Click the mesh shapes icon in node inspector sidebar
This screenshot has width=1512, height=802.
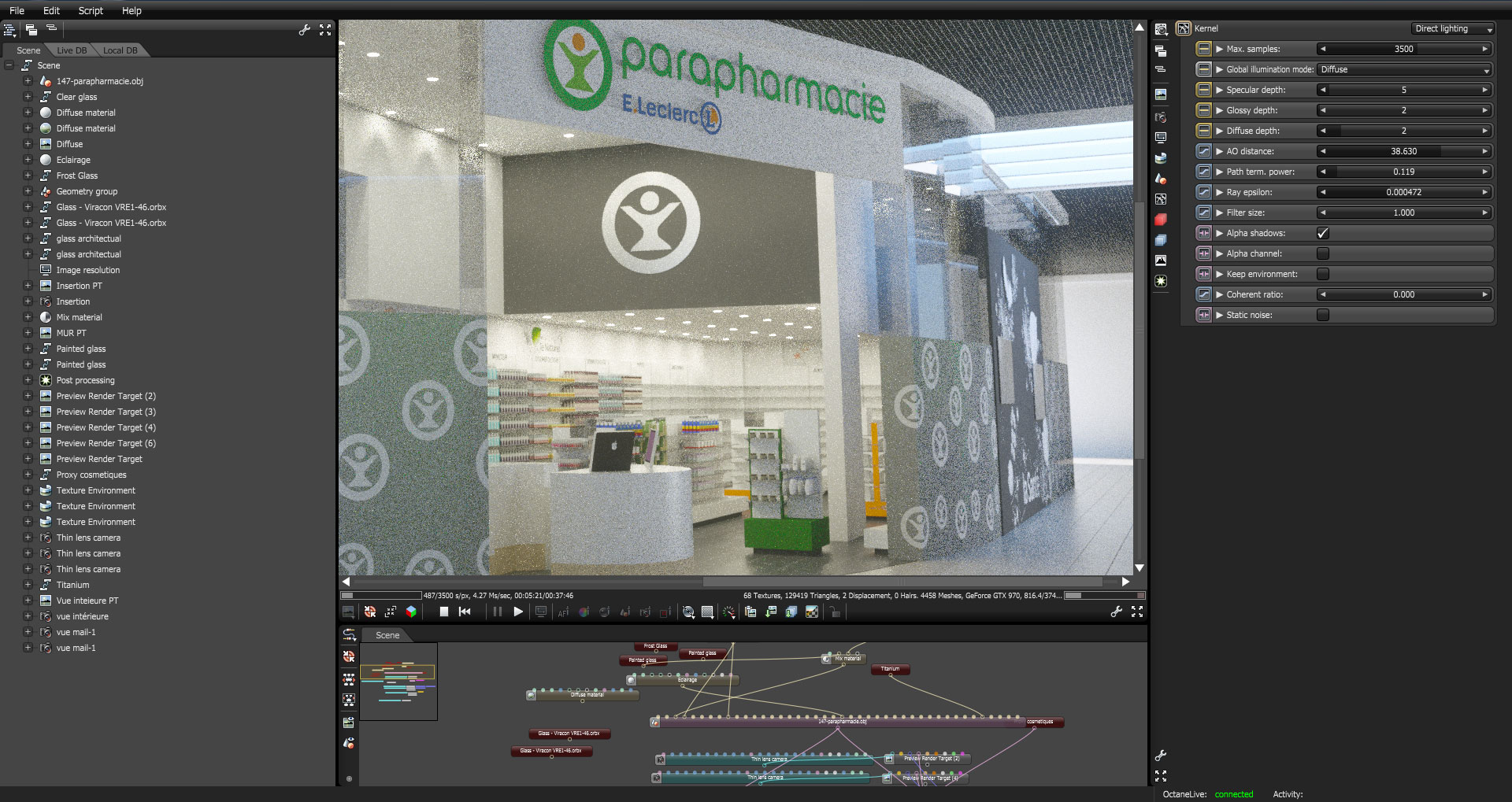pos(1161,179)
